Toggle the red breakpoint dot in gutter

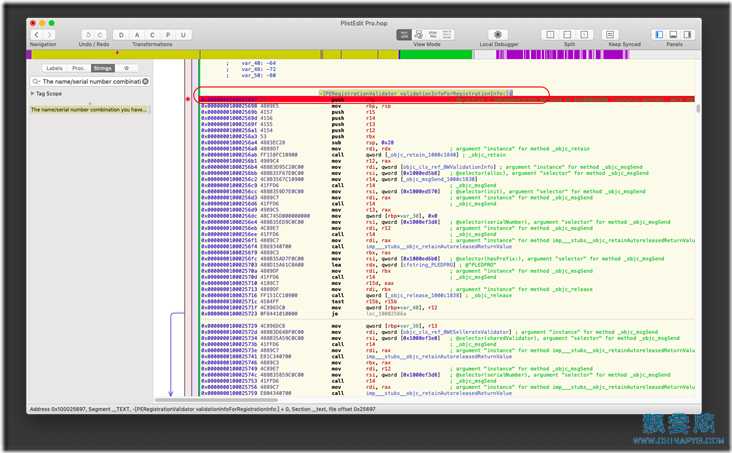coord(188,99)
